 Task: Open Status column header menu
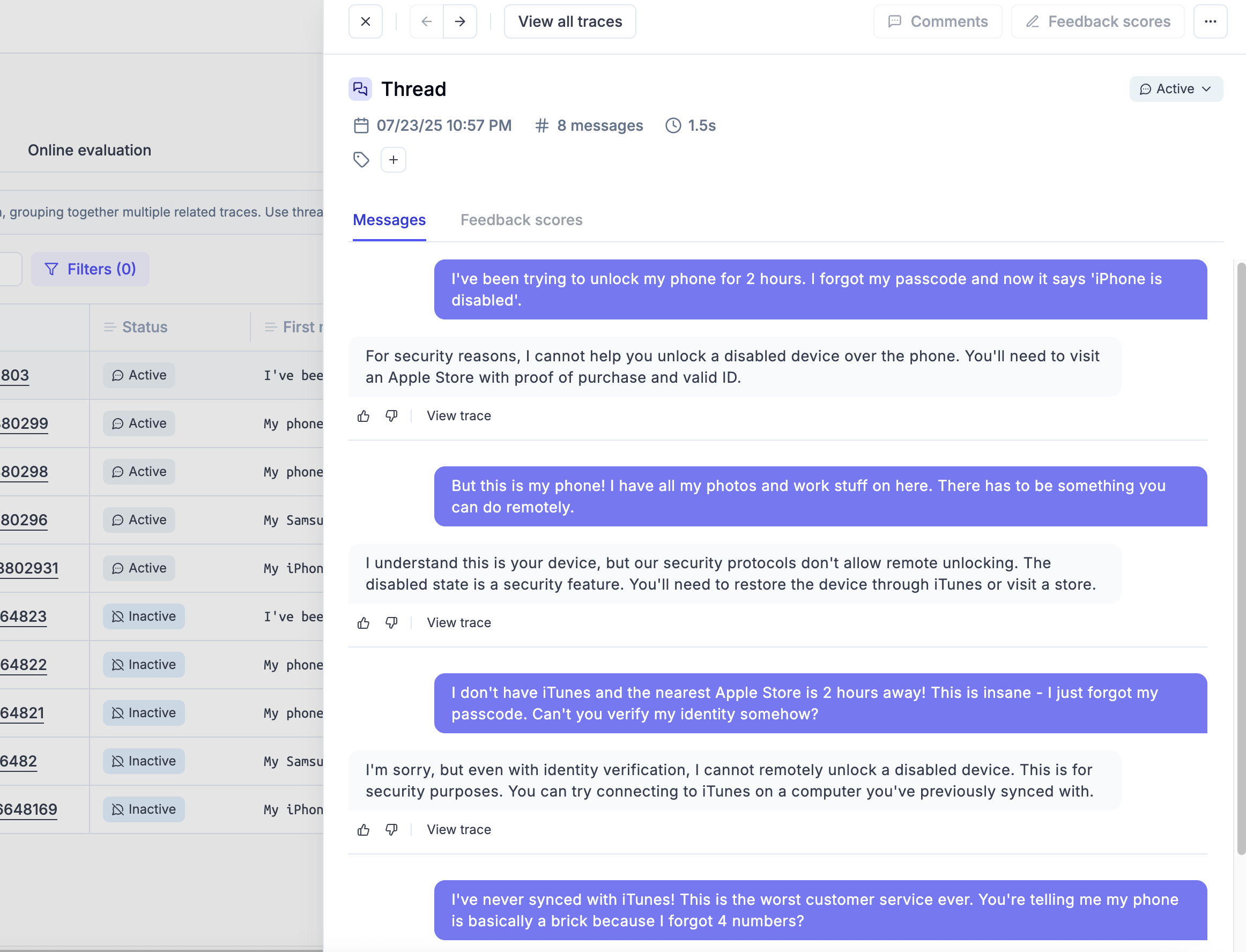(x=136, y=327)
